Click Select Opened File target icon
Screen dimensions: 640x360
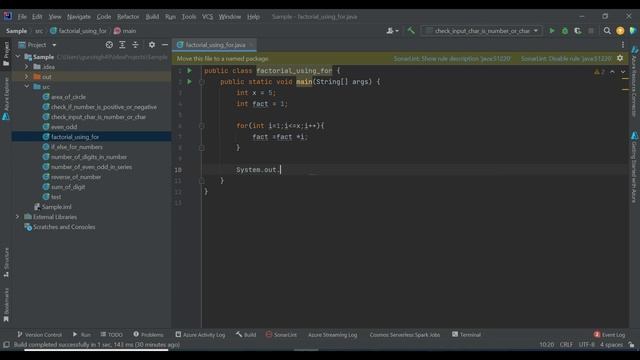pyautogui.click(x=109, y=45)
